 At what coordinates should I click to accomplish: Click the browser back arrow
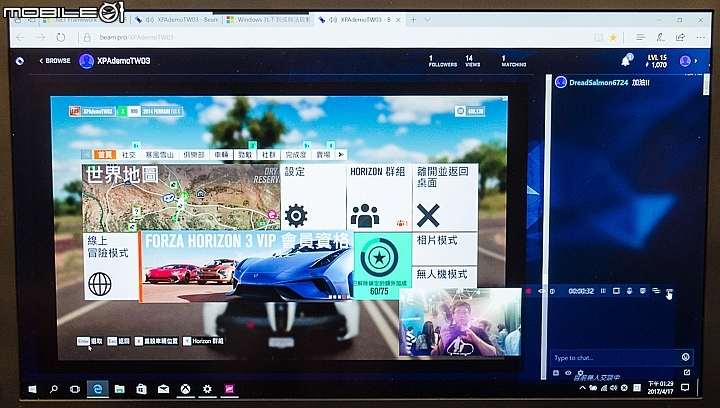coord(21,37)
